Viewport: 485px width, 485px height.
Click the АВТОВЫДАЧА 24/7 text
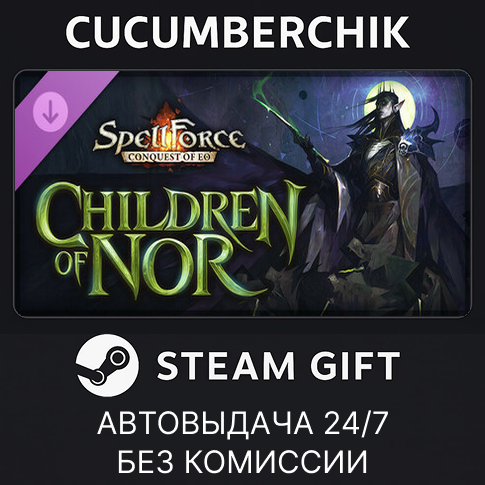(243, 423)
